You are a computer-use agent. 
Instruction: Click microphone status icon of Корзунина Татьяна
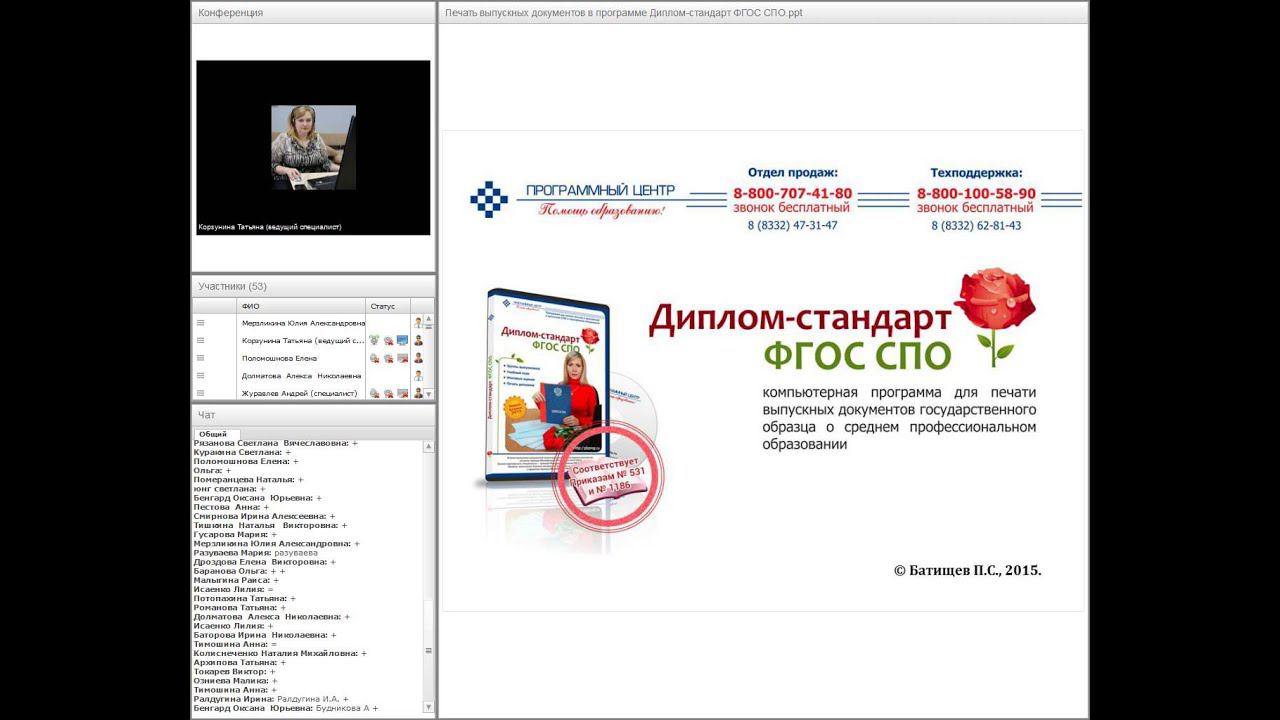coord(374,340)
